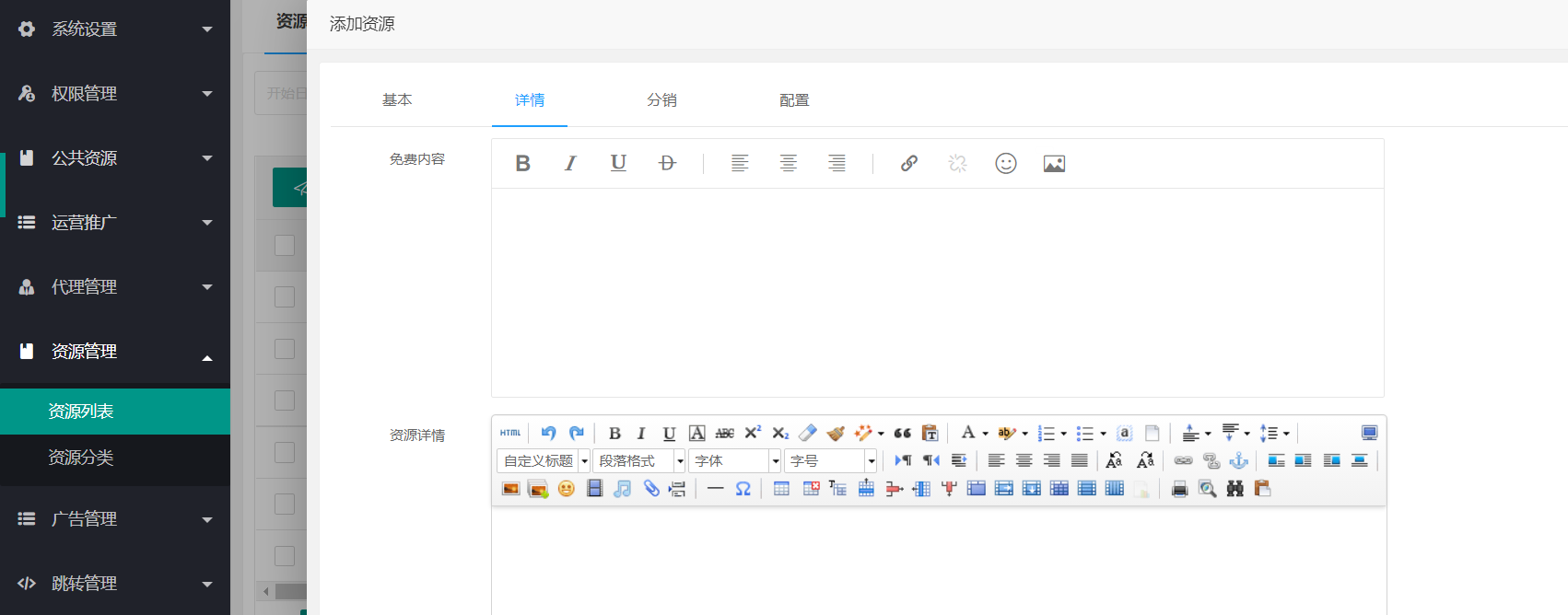Expand 公共资源 menu in sidebar
This screenshot has height=615, width=1568.
(x=115, y=157)
